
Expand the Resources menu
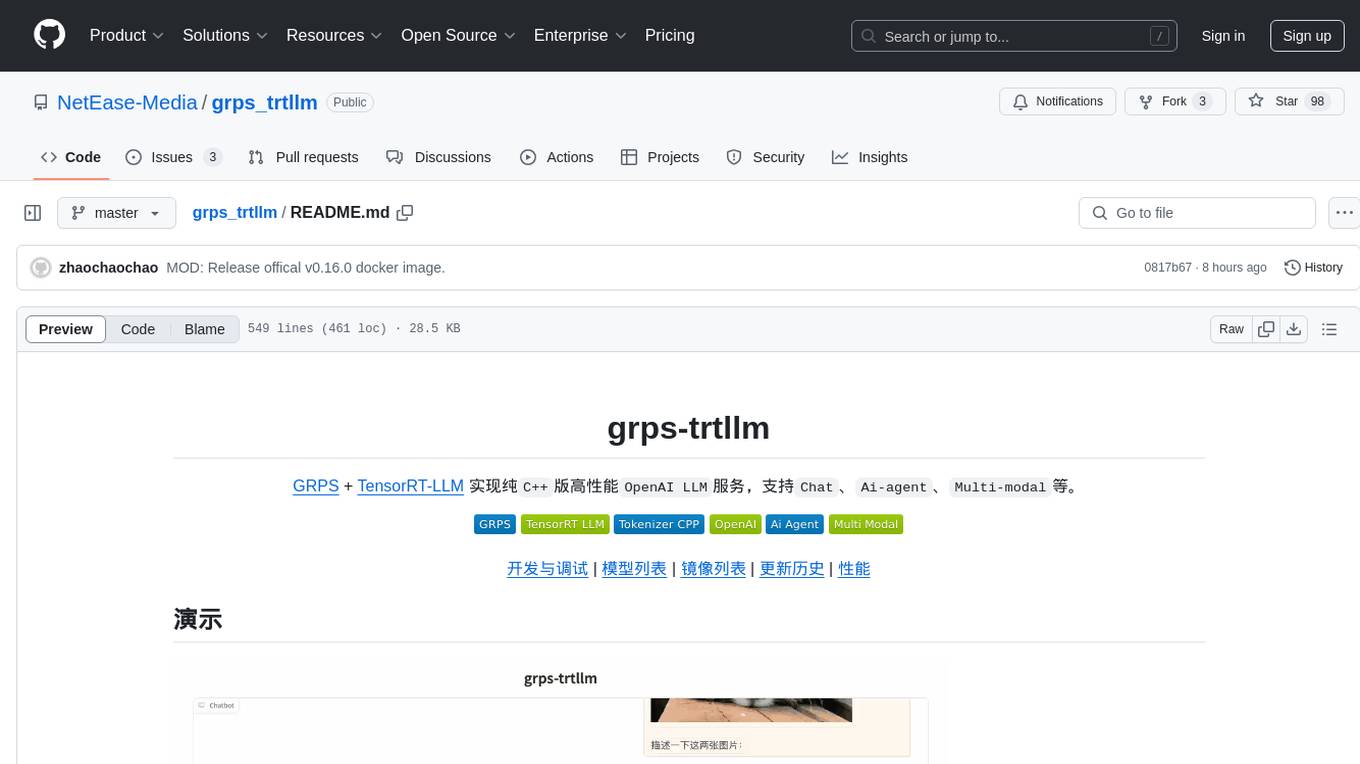335,35
